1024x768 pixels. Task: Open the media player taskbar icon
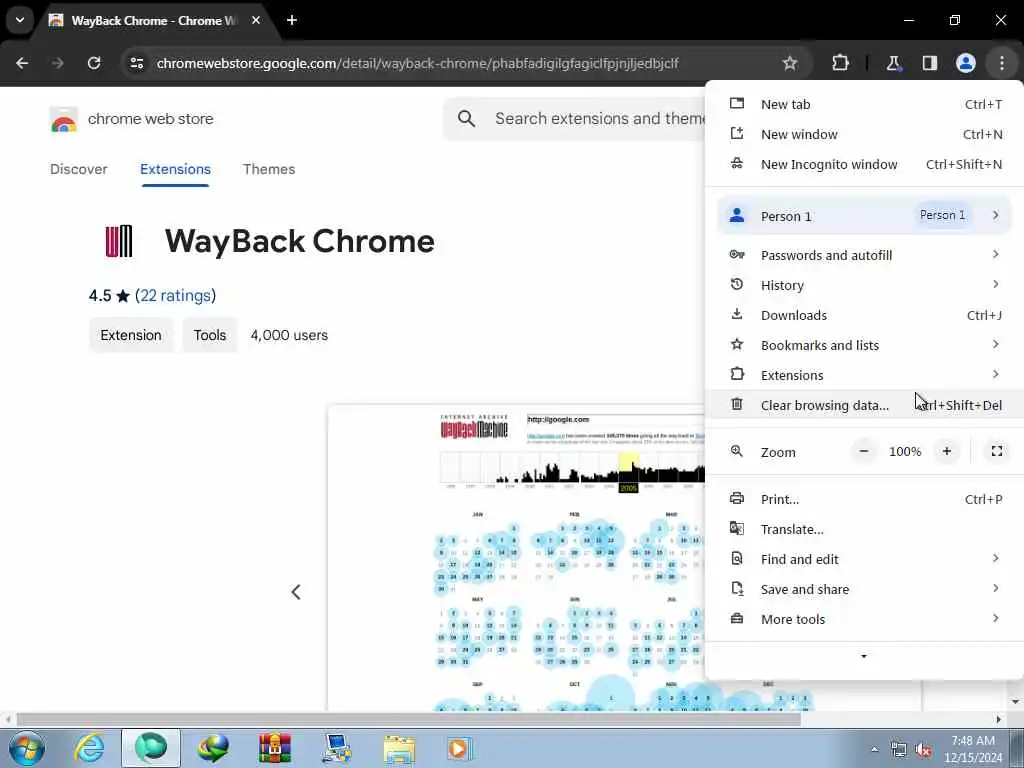459,749
